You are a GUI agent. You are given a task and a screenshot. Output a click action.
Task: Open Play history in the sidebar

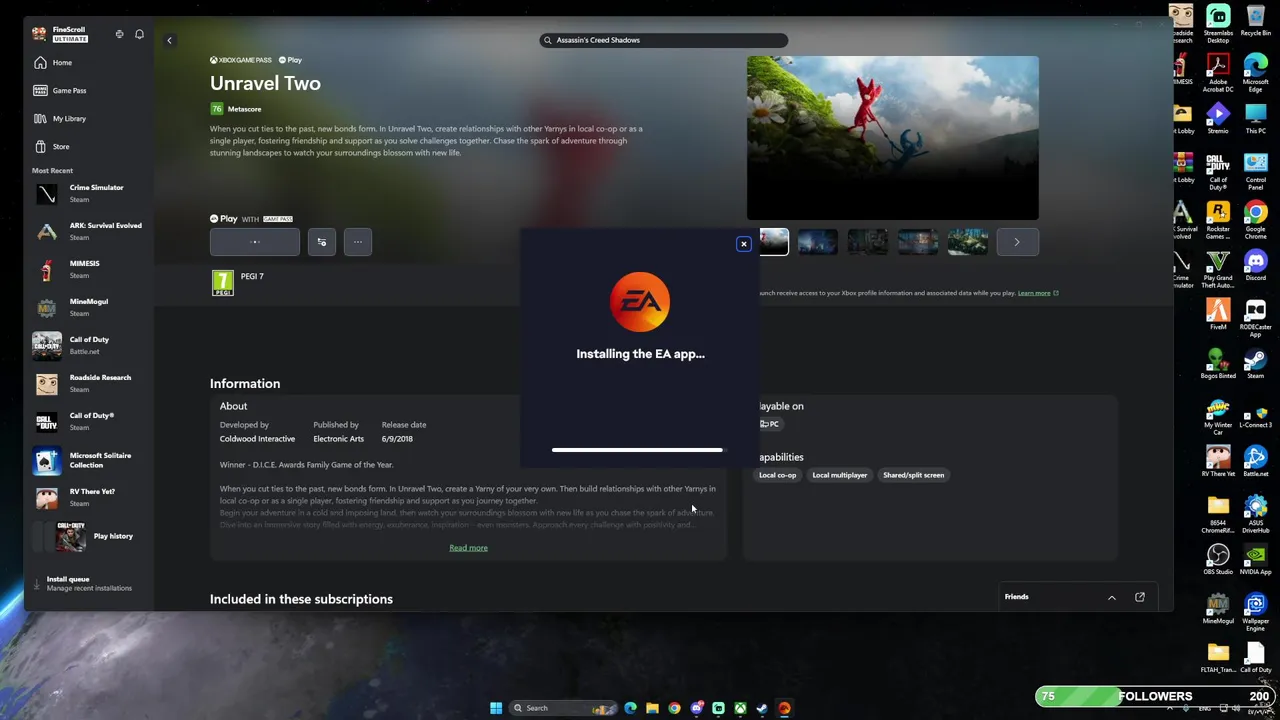coord(88,536)
